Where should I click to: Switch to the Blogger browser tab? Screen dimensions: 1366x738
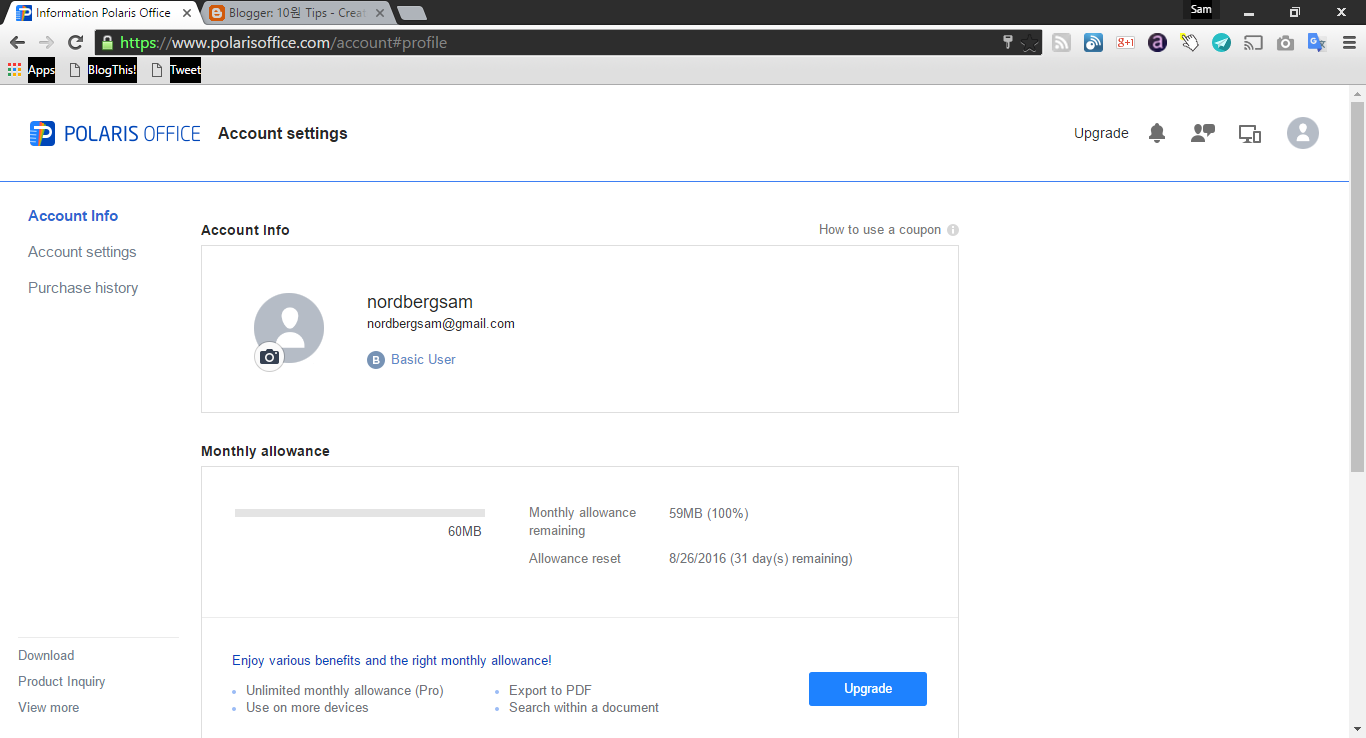point(290,13)
